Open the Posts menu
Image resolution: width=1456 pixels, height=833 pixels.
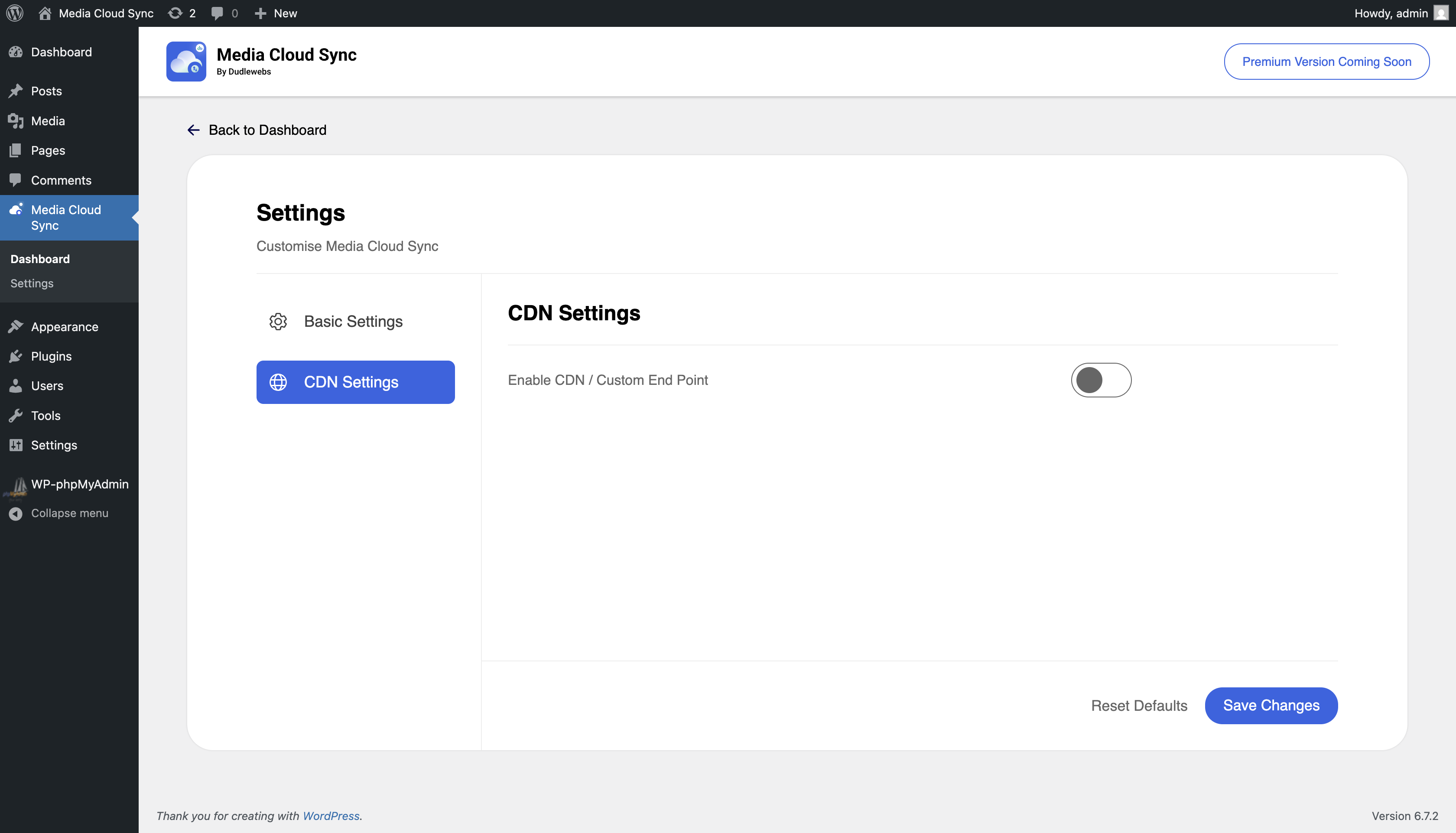coord(69,91)
